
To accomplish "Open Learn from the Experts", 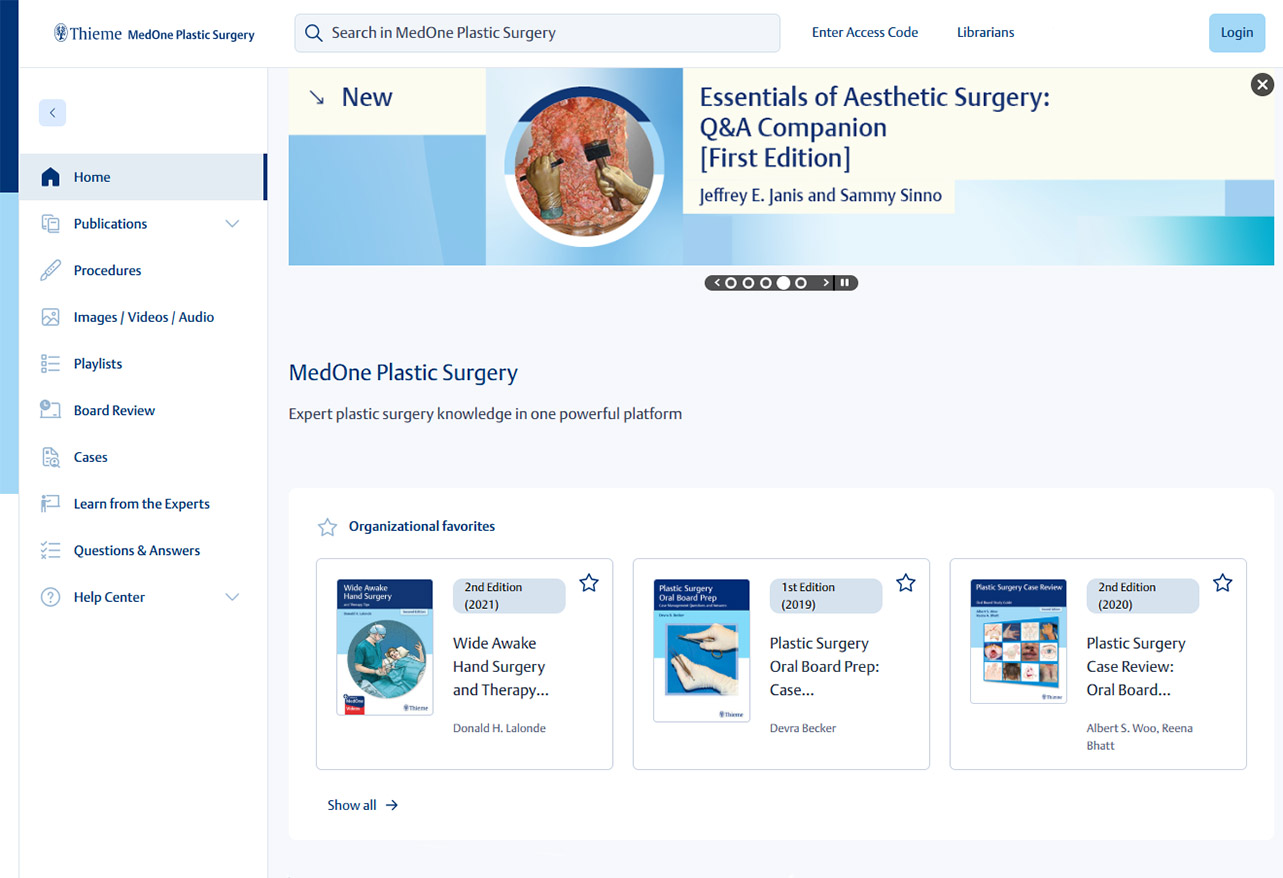I will click(141, 503).
